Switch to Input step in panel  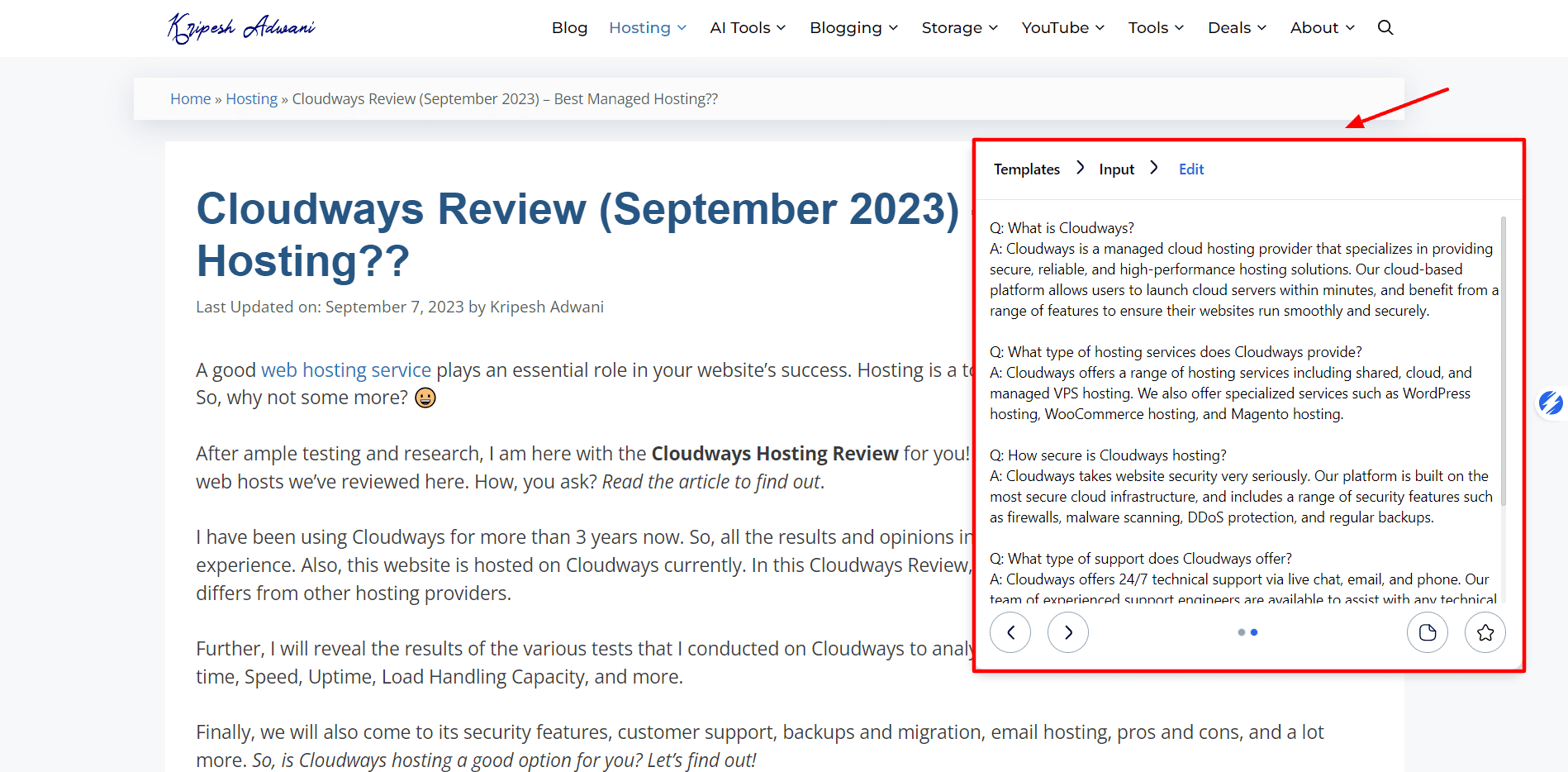click(x=1116, y=169)
